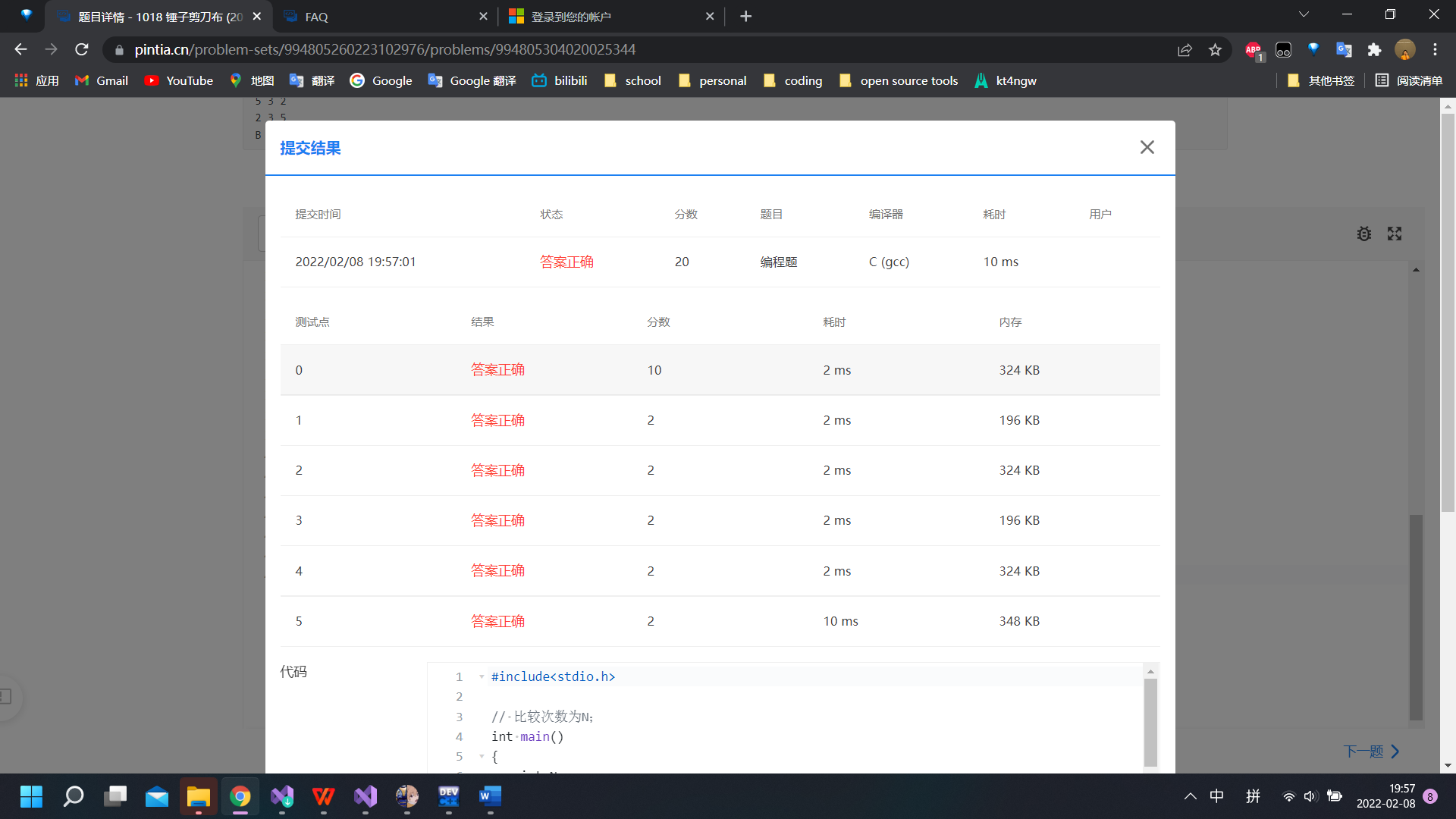This screenshot has width=1456, height=819.
Task: Open the Google Translate extension icon
Action: click(1344, 49)
